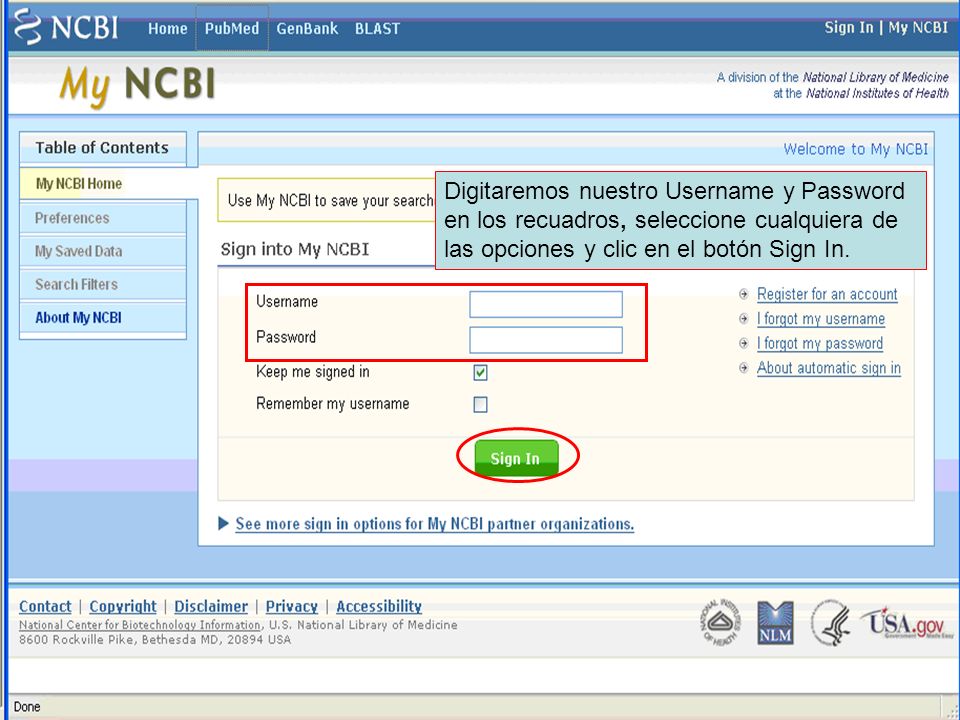Click the My NCBI title logo
The height and width of the screenshot is (720, 960).
pyautogui.click(x=137, y=84)
